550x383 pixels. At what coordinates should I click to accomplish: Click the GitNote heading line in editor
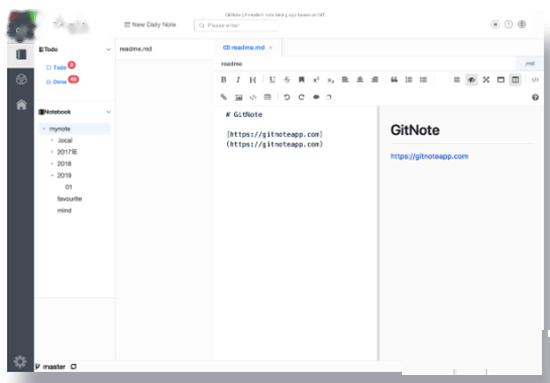click(x=244, y=115)
